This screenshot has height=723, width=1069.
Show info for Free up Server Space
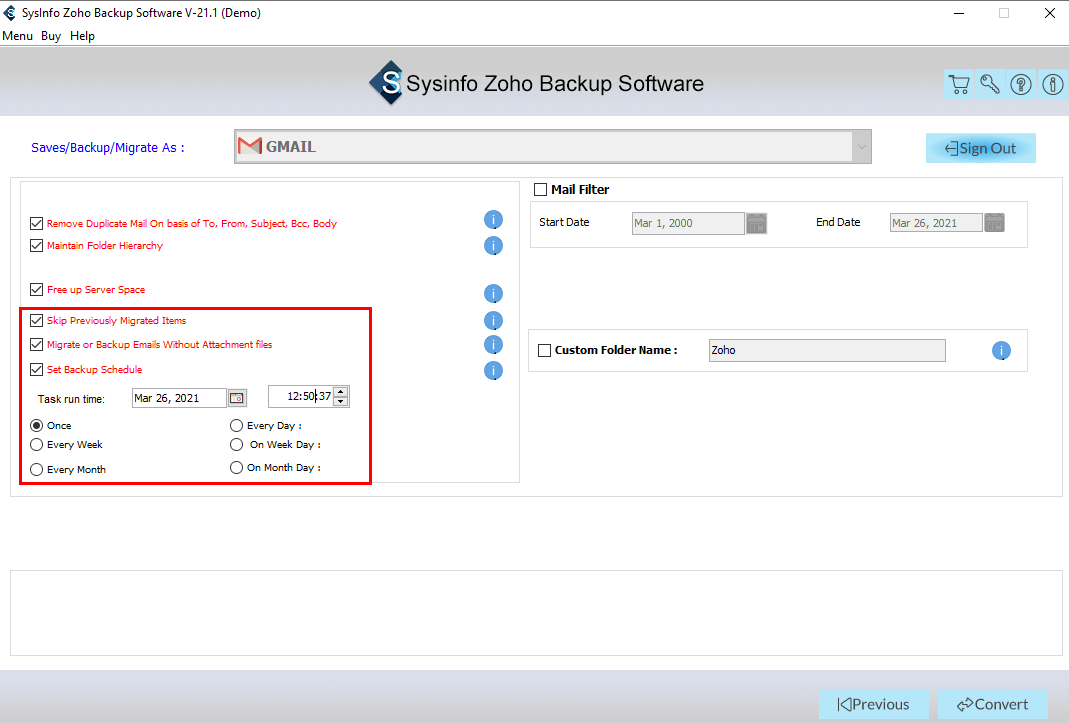[x=493, y=293]
